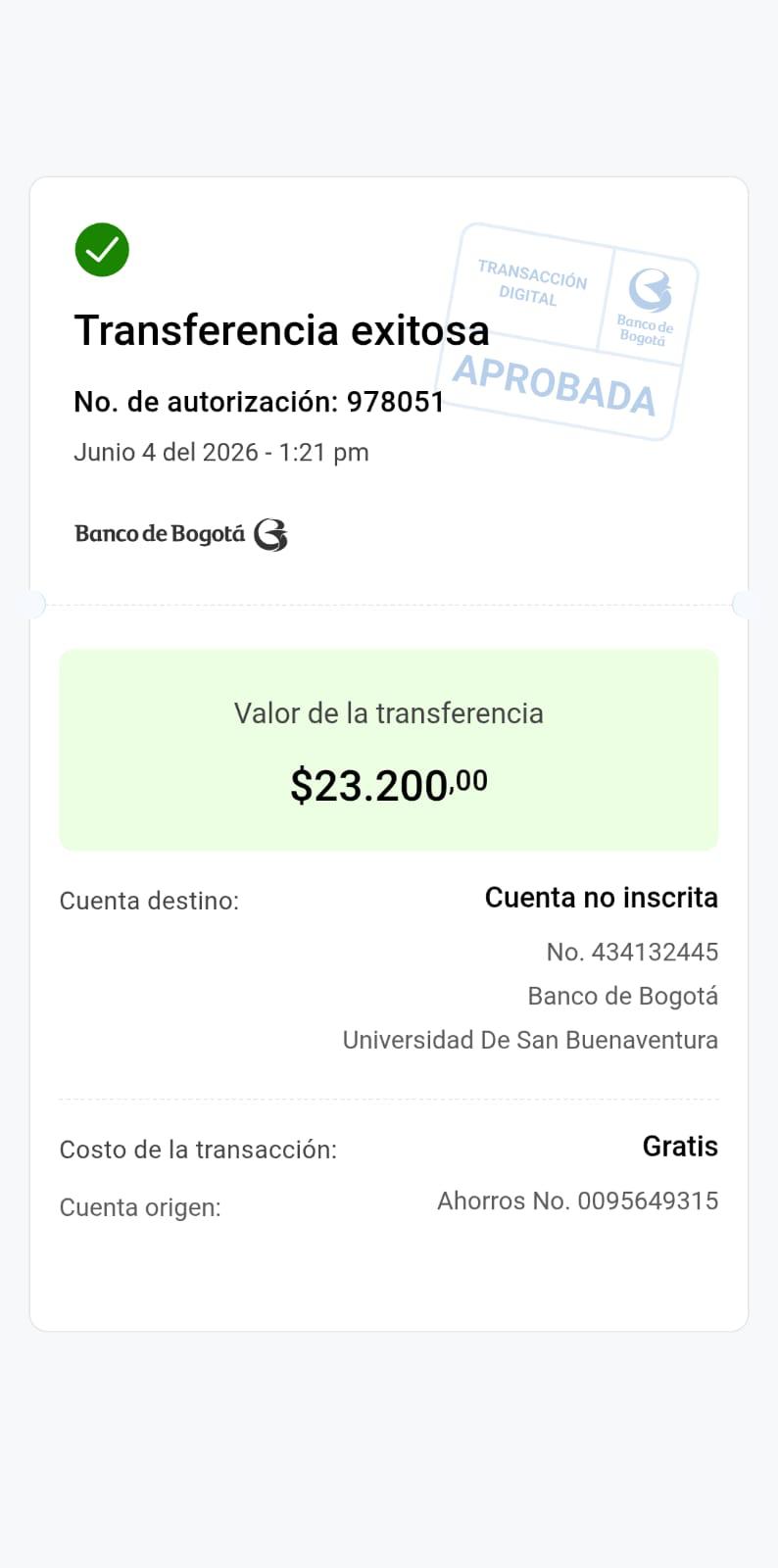Select authorization number 978051
The image size is (778, 1568).
click(x=396, y=402)
